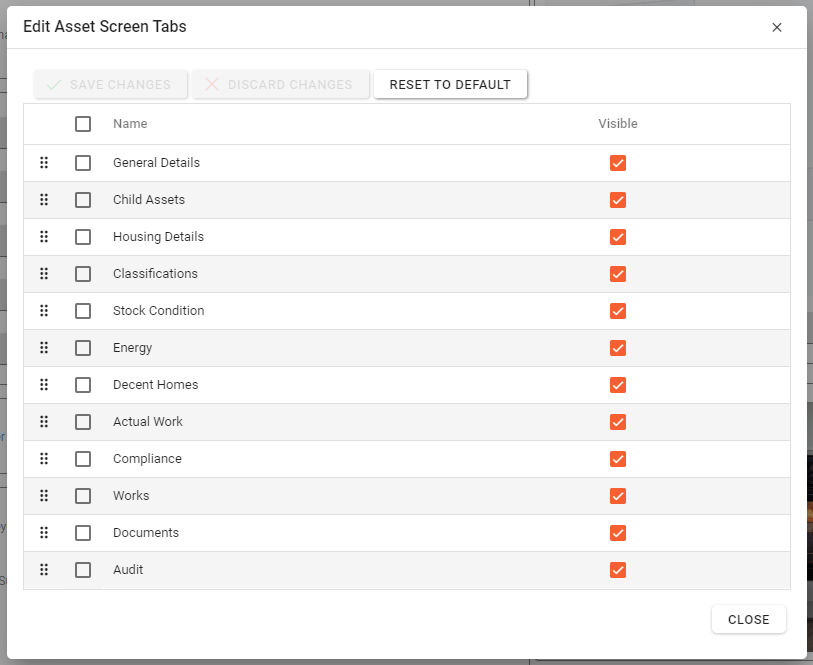
Task: Select the Classifications row checkbox
Action: tap(83, 274)
